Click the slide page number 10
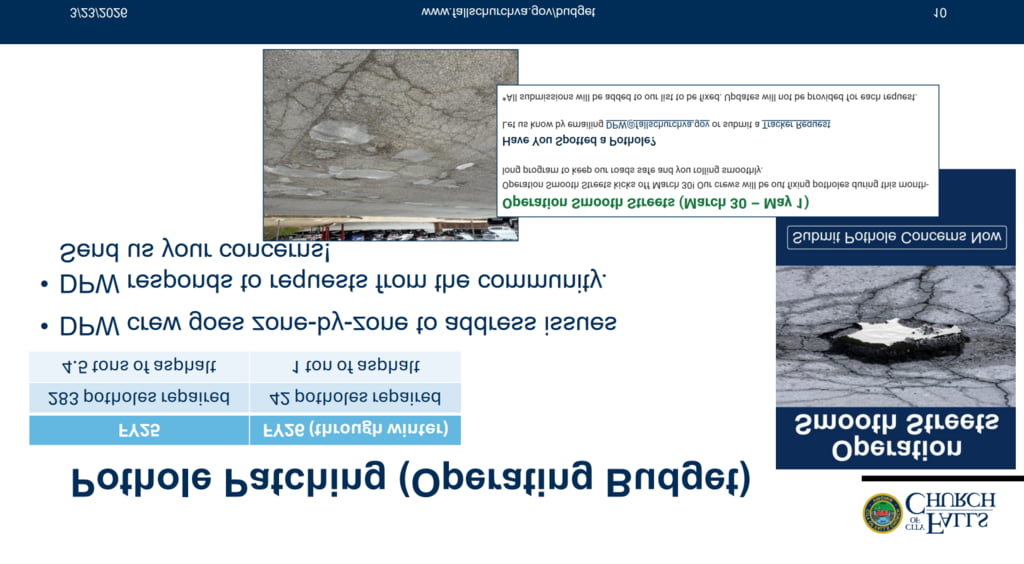 point(939,13)
